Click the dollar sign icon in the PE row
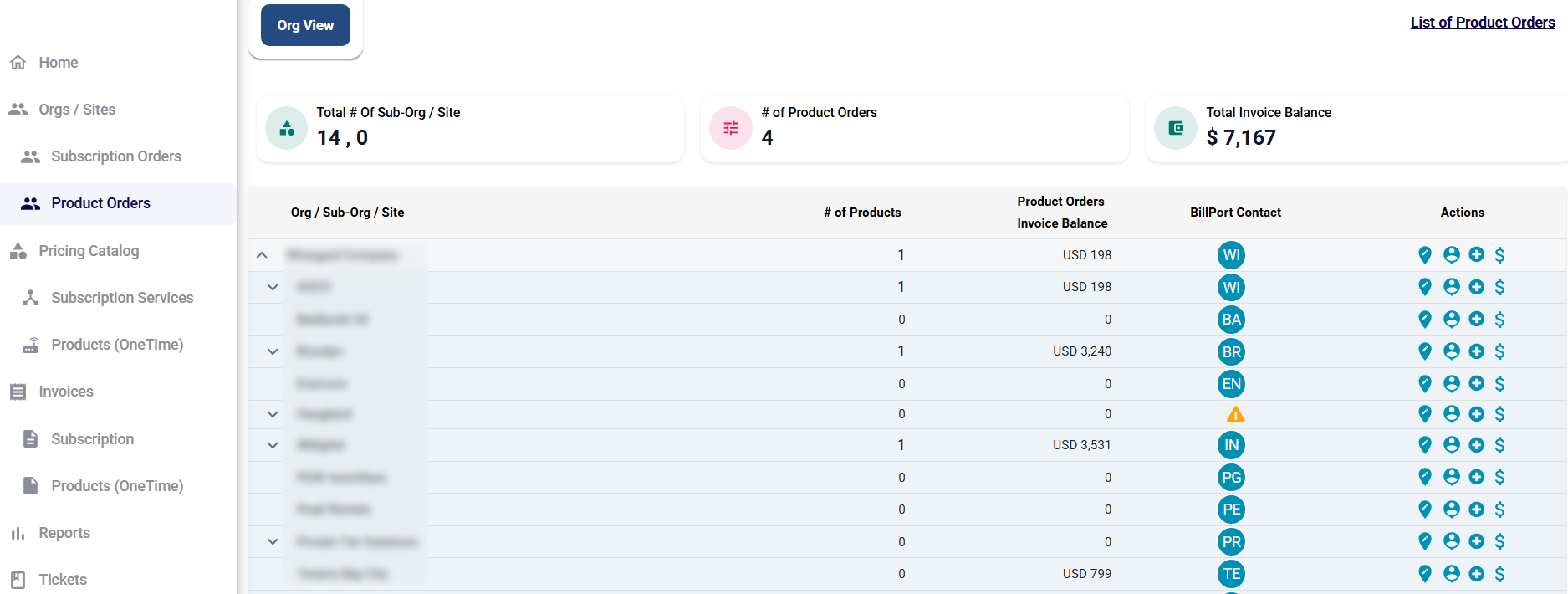 coord(1499,510)
